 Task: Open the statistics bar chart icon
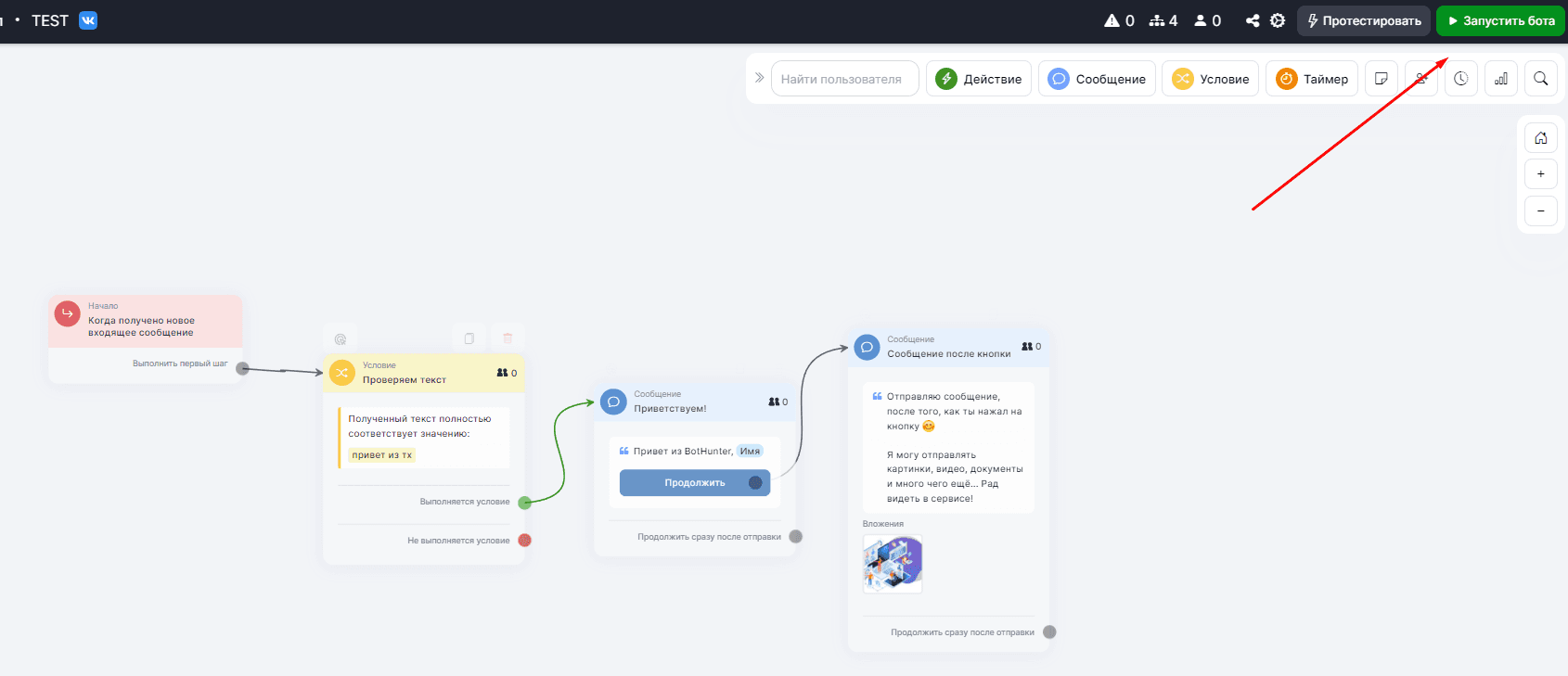click(x=1500, y=79)
